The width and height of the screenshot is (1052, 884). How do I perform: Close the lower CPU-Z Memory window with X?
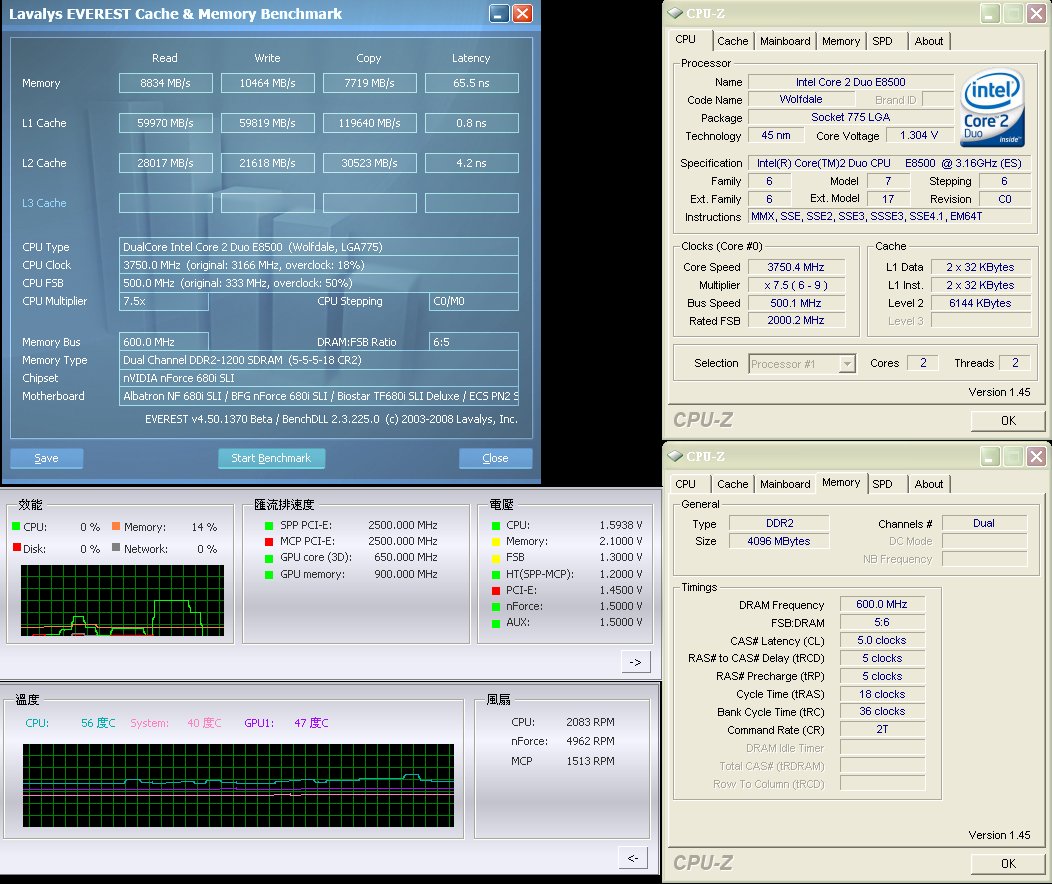pos(1036,457)
